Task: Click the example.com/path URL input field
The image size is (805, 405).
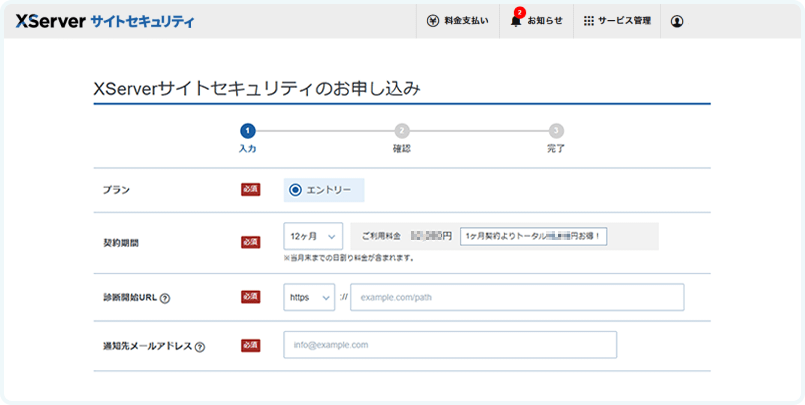Action: coord(516,297)
